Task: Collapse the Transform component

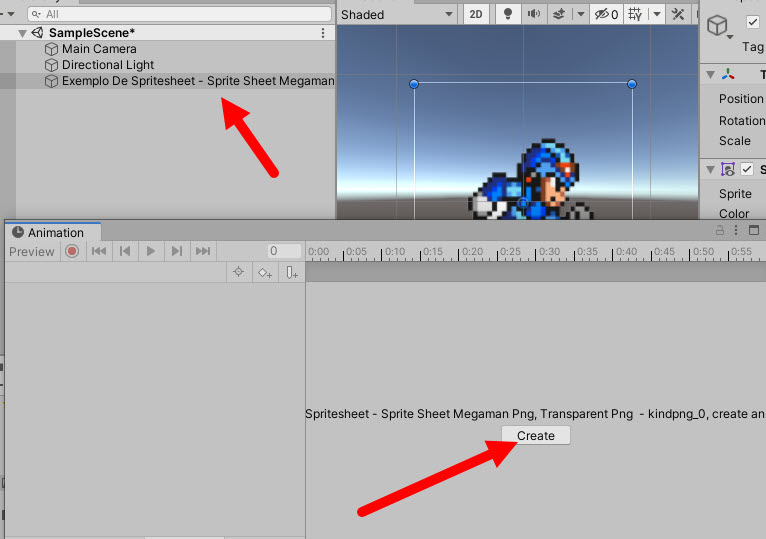Action: 711,75
